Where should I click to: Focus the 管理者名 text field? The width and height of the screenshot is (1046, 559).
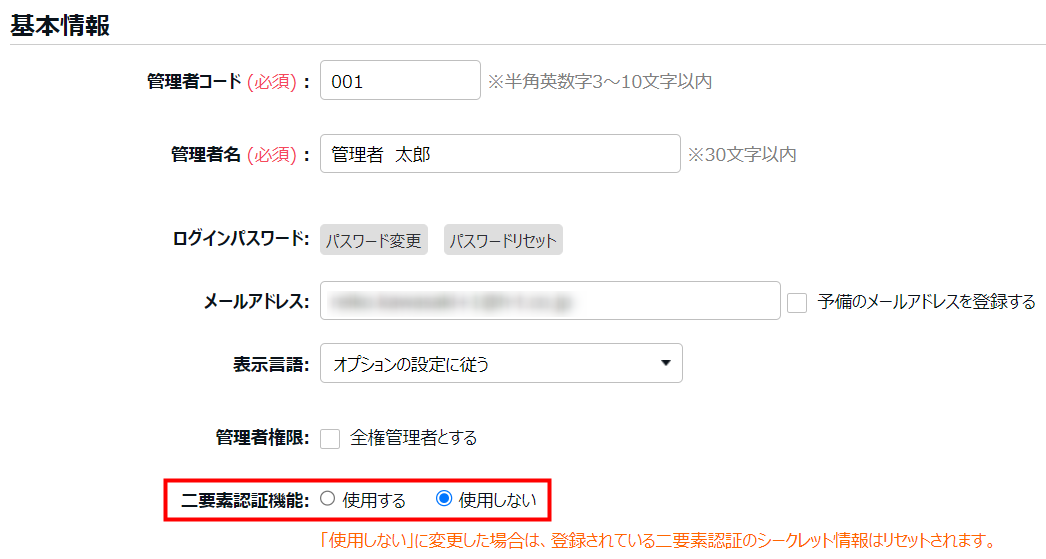pyautogui.click(x=500, y=154)
